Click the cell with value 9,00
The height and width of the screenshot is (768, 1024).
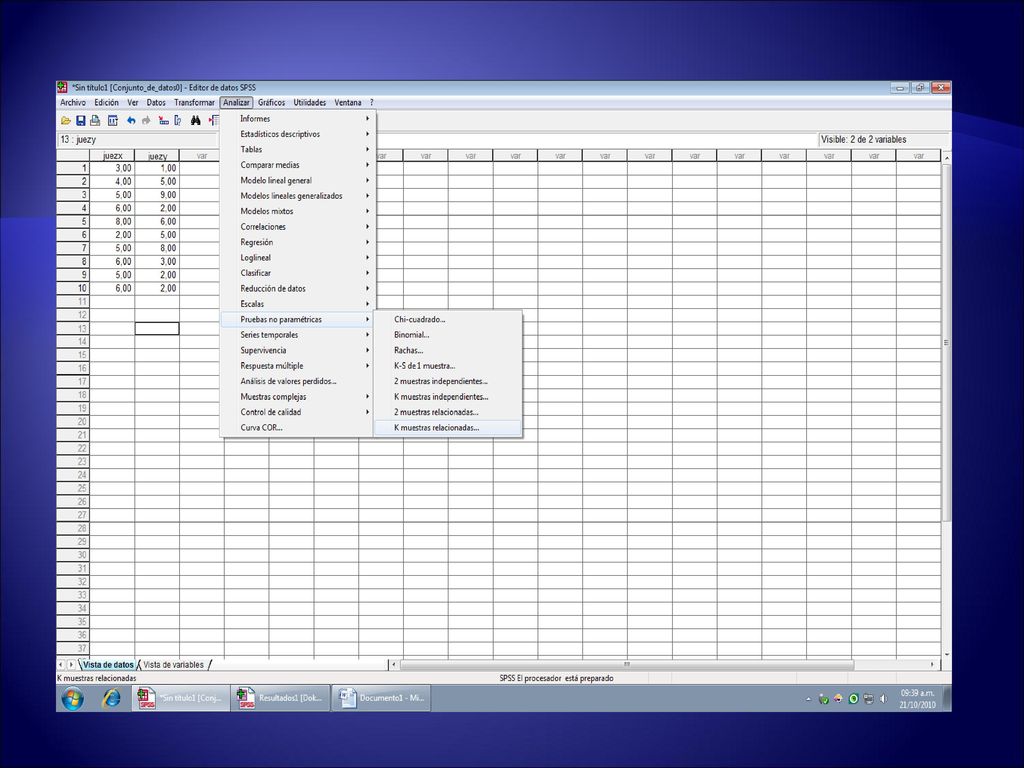click(x=157, y=195)
